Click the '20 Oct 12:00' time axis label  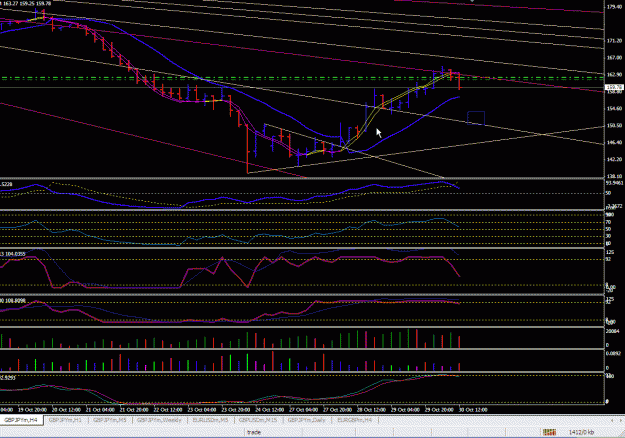pyautogui.click(x=66, y=410)
